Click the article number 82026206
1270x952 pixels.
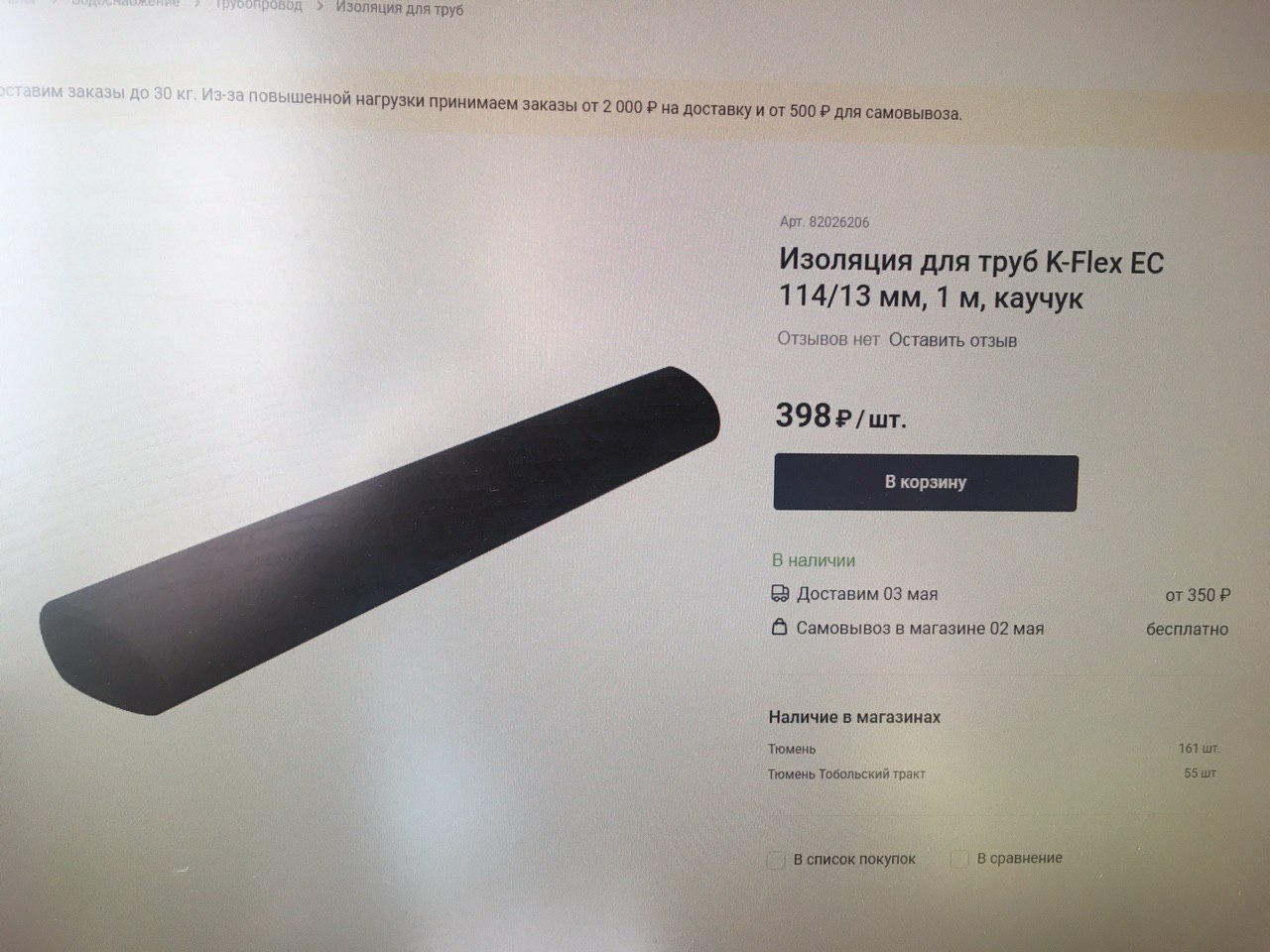pyautogui.click(x=825, y=222)
